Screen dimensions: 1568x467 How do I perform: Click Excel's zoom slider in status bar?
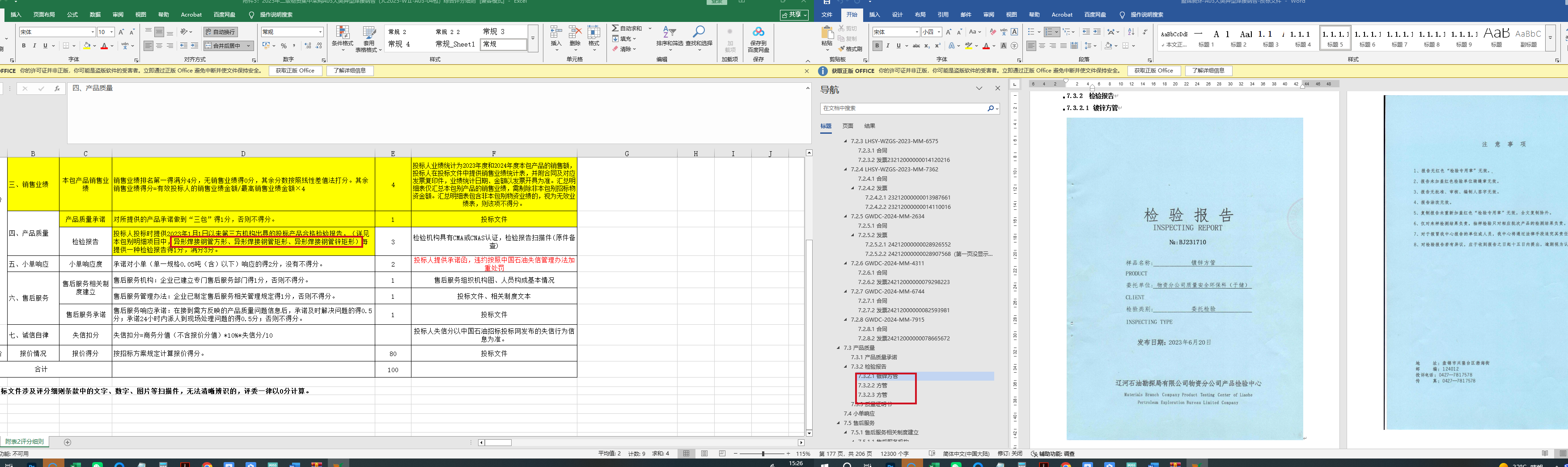(763, 454)
